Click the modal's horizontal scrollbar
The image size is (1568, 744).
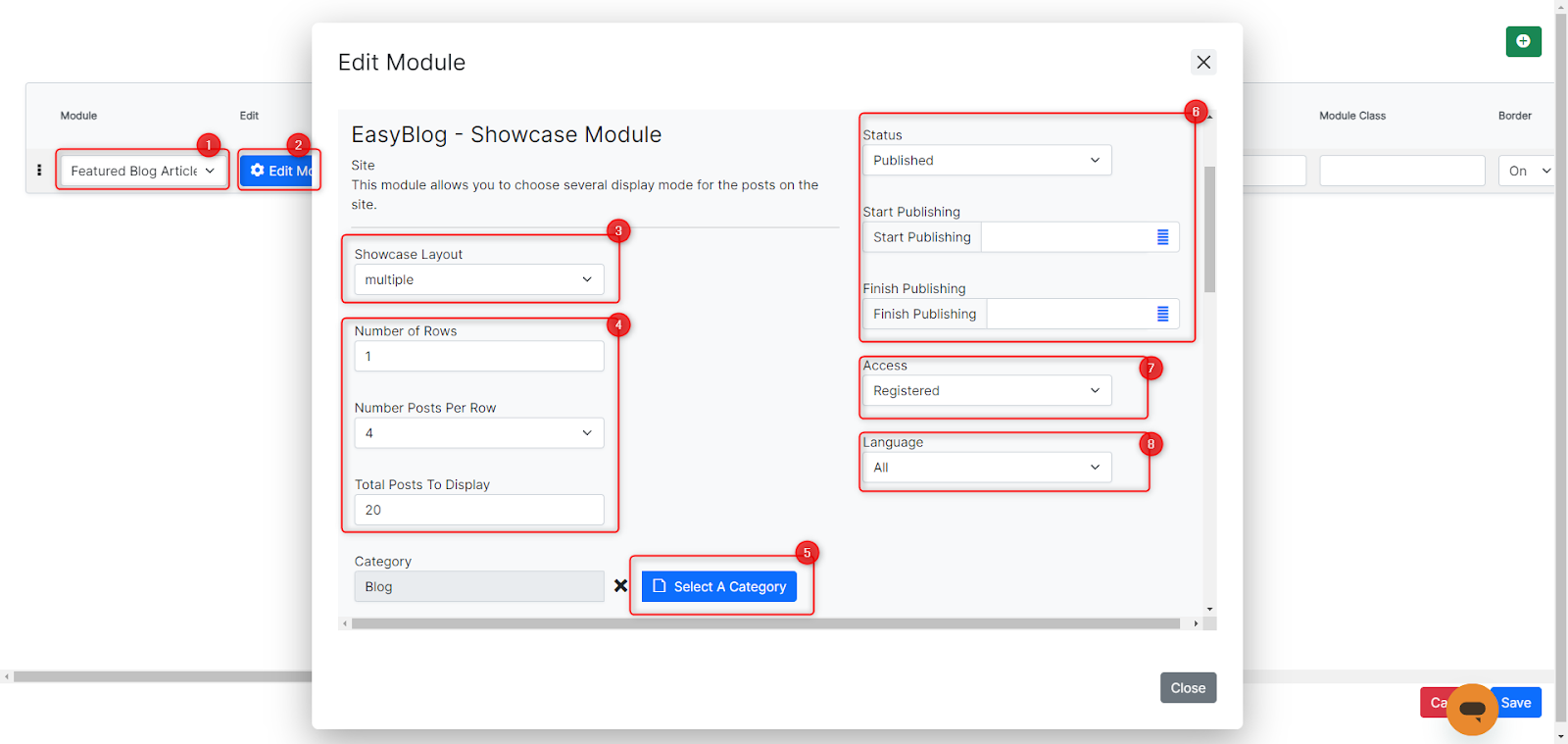point(764,623)
